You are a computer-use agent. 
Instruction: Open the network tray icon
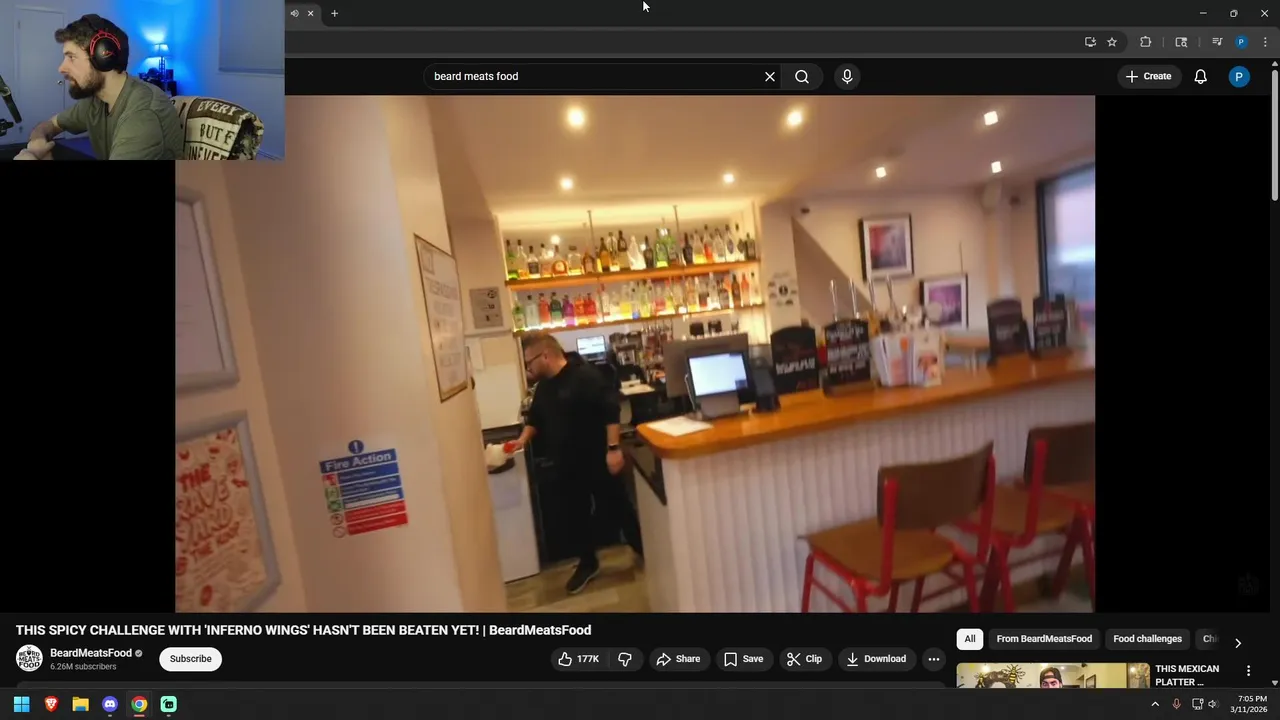(x=1197, y=704)
